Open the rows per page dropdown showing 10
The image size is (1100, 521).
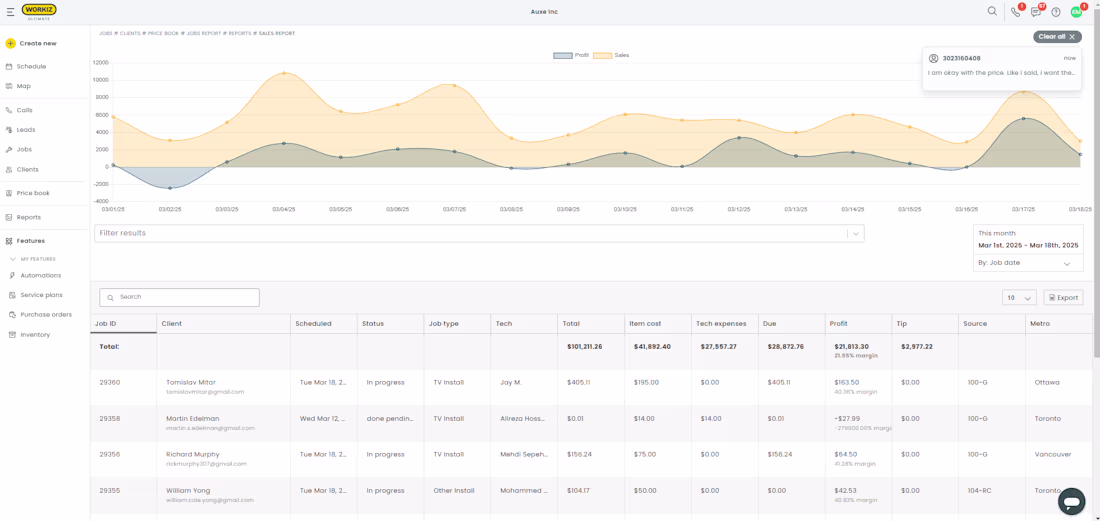1019,297
